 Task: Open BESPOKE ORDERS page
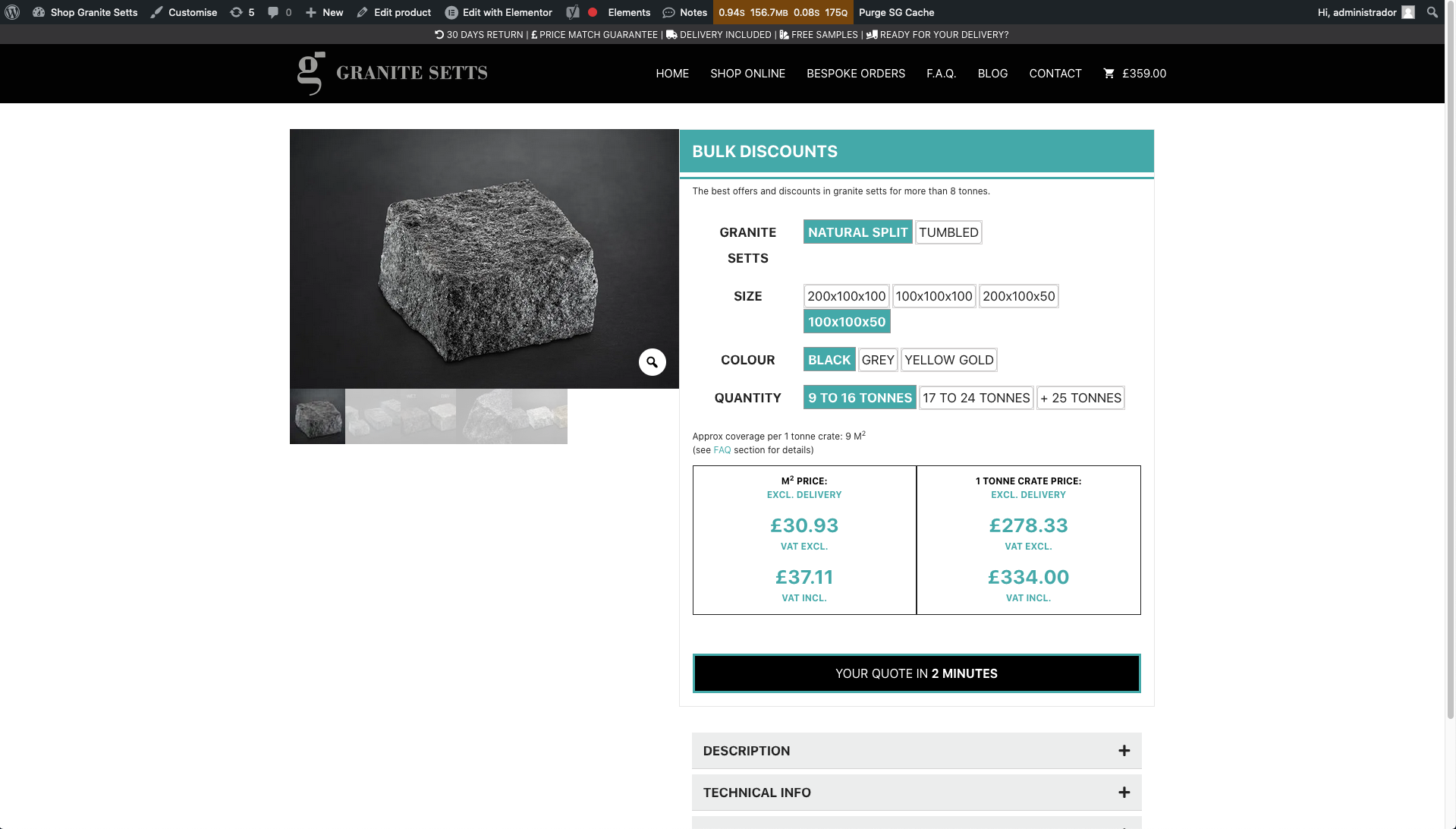coord(856,74)
